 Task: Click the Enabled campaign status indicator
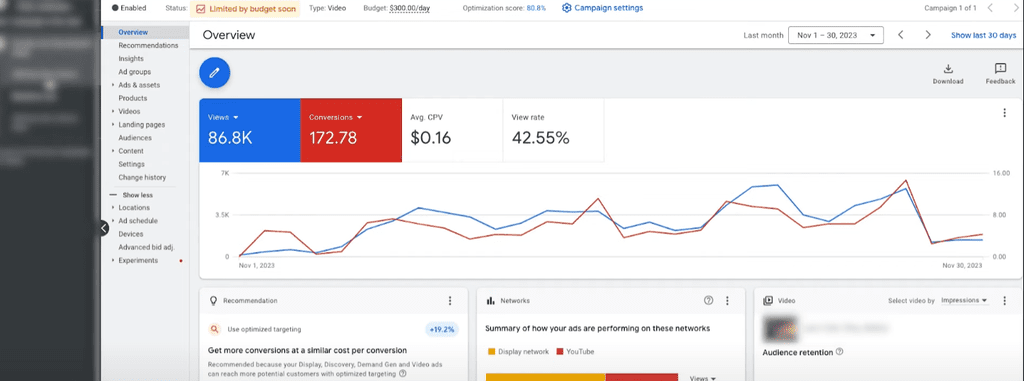tap(129, 8)
